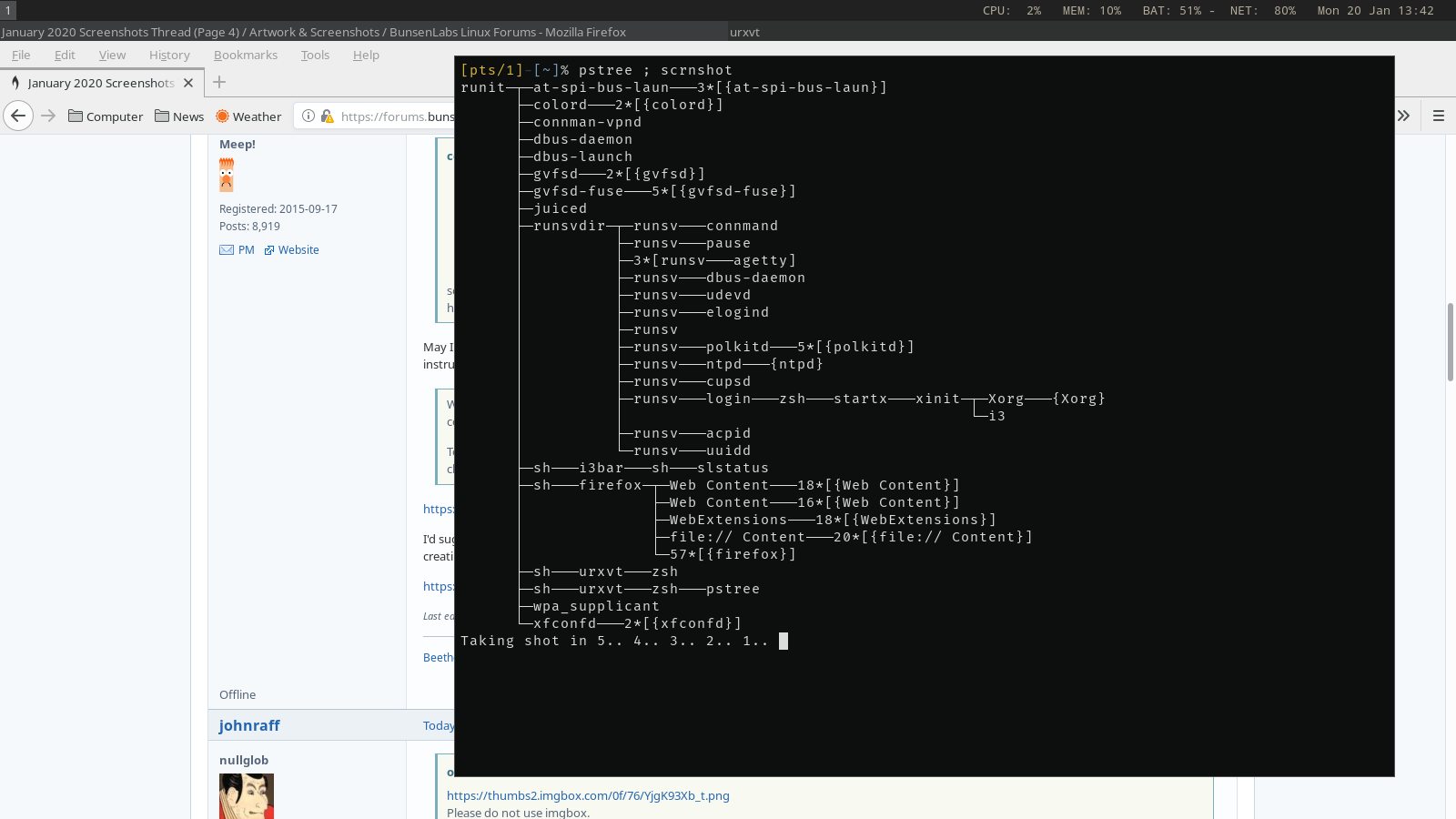Show more toolbar items chevron
The height and width of the screenshot is (819, 1456).
pos(1403,116)
